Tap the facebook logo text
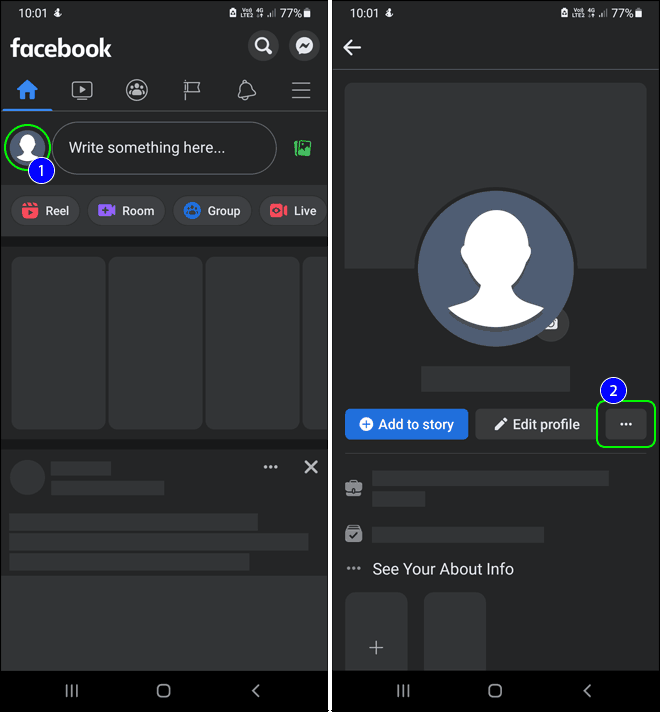 click(60, 48)
